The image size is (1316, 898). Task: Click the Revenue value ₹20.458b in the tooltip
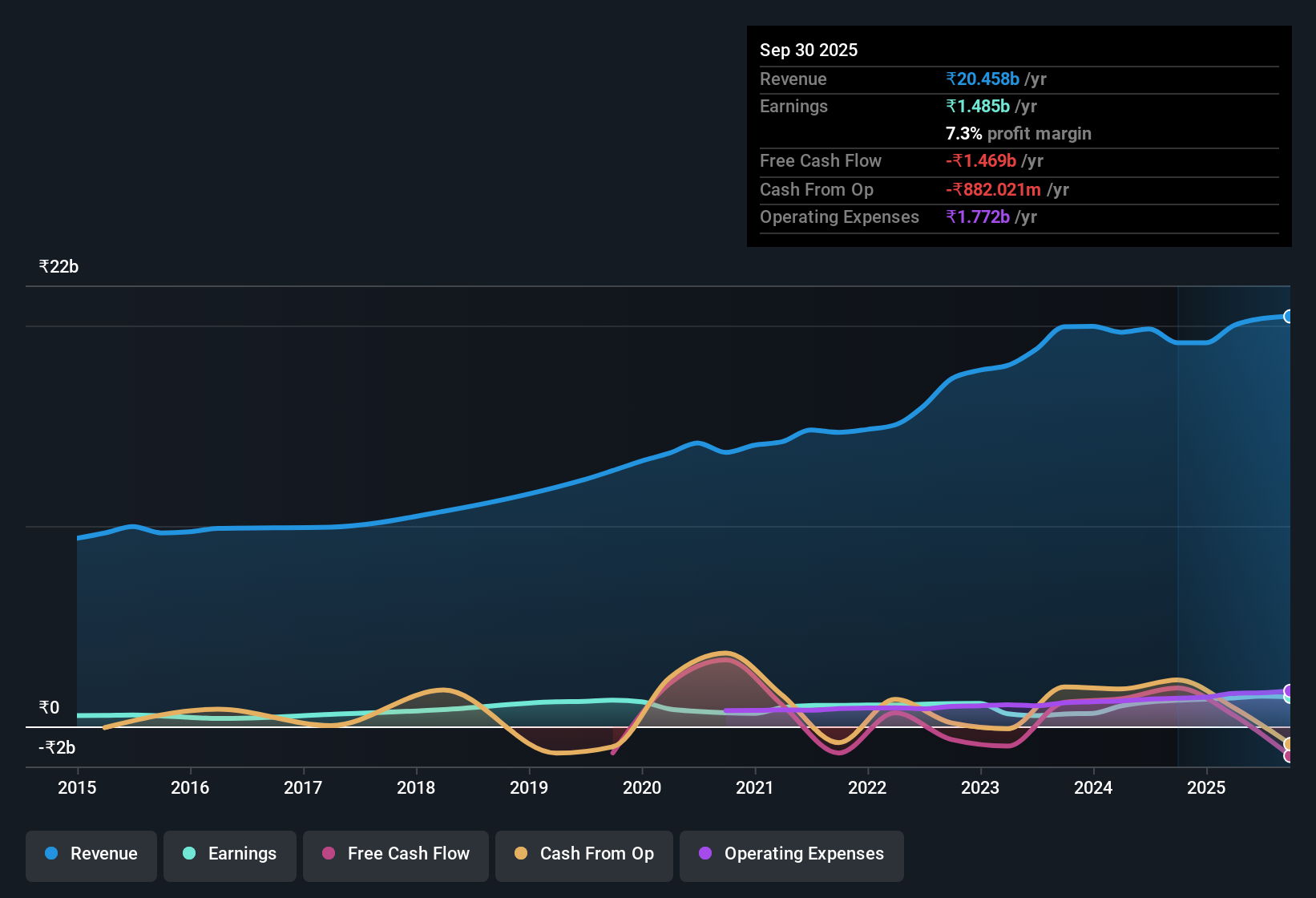tap(984, 79)
